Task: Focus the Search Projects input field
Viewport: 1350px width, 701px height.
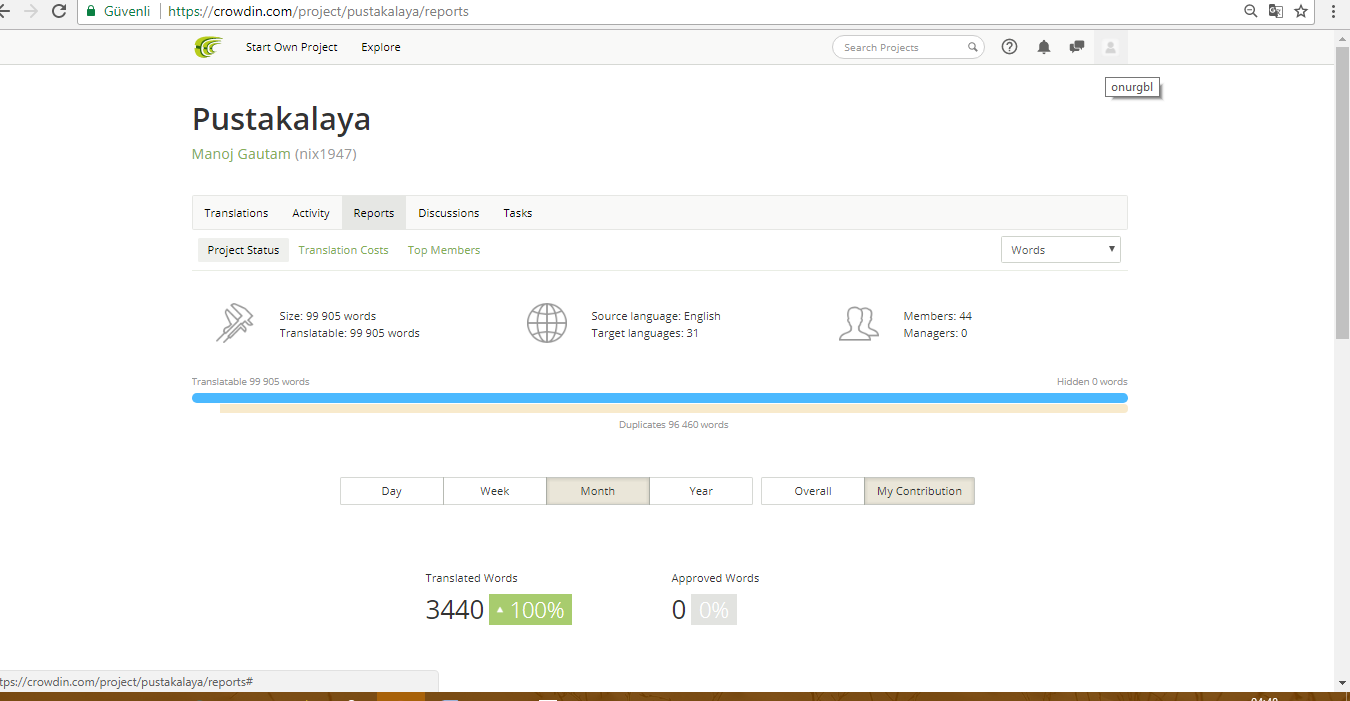Action: pos(908,47)
